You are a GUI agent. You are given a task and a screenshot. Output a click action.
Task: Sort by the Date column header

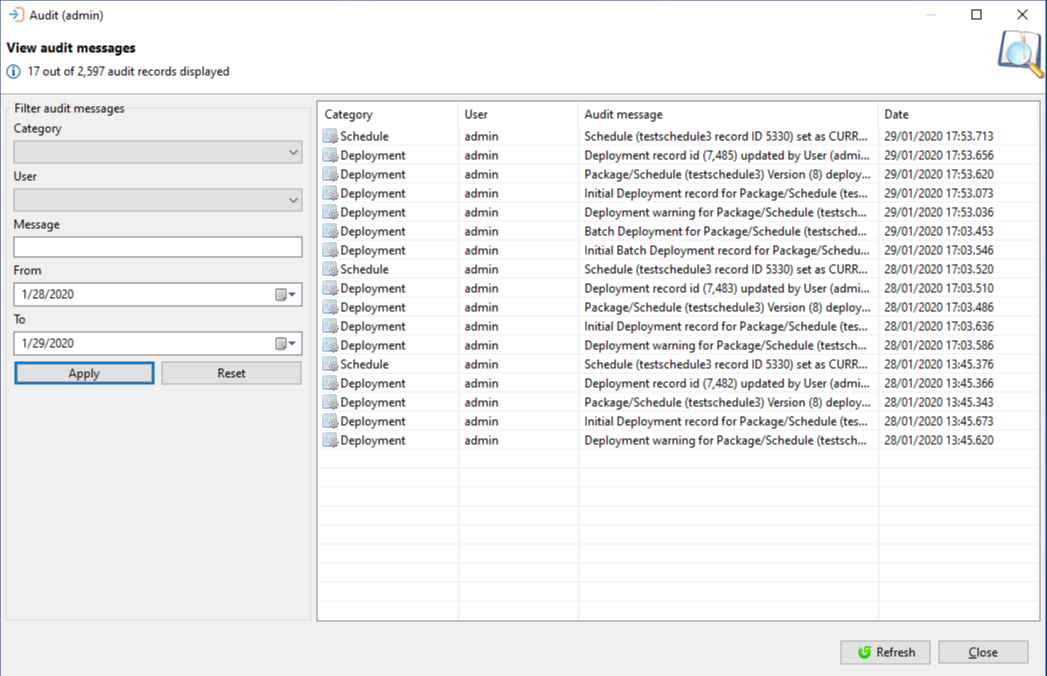(x=958, y=114)
